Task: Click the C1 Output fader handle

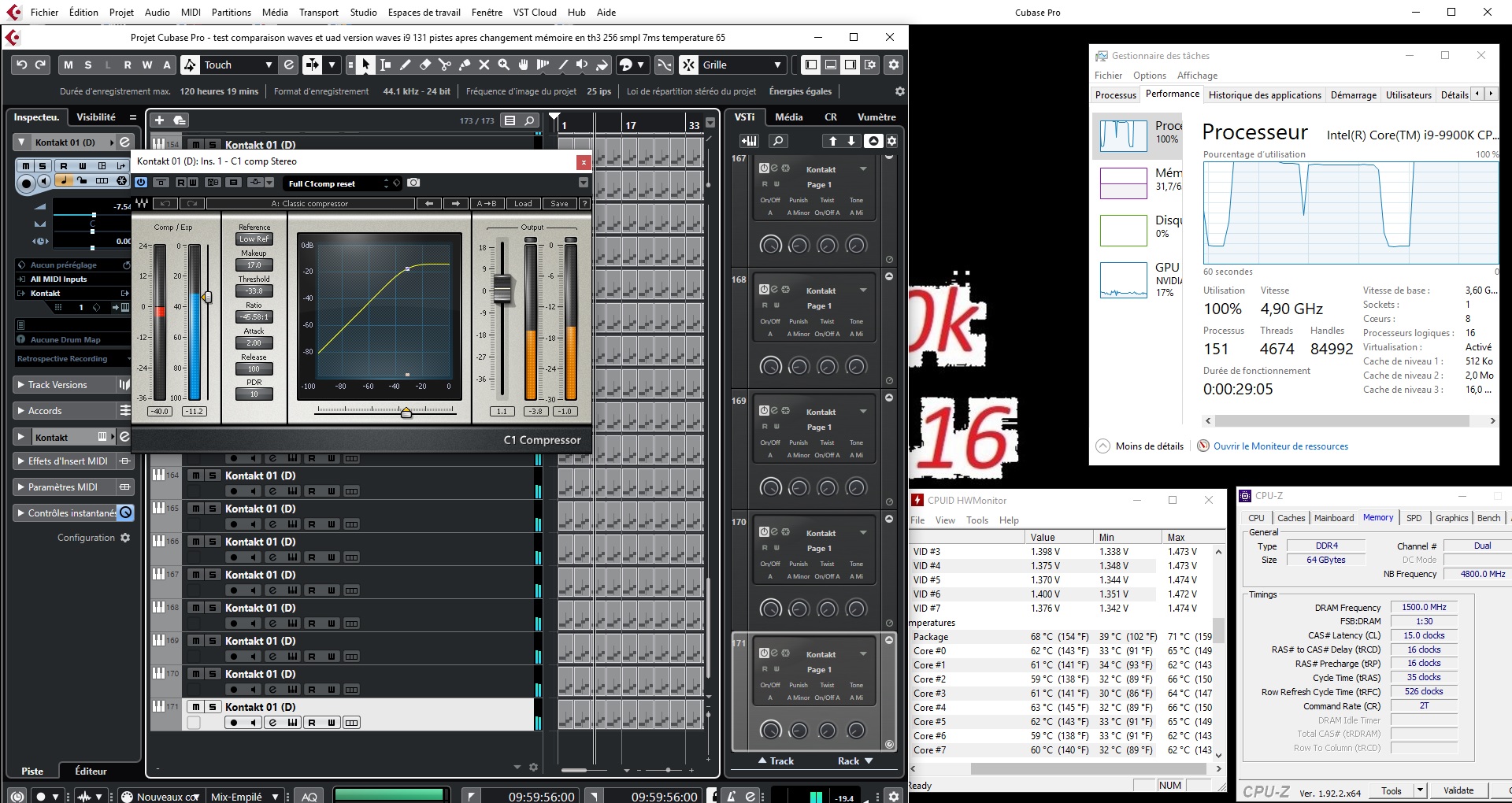Action: pyautogui.click(x=502, y=290)
